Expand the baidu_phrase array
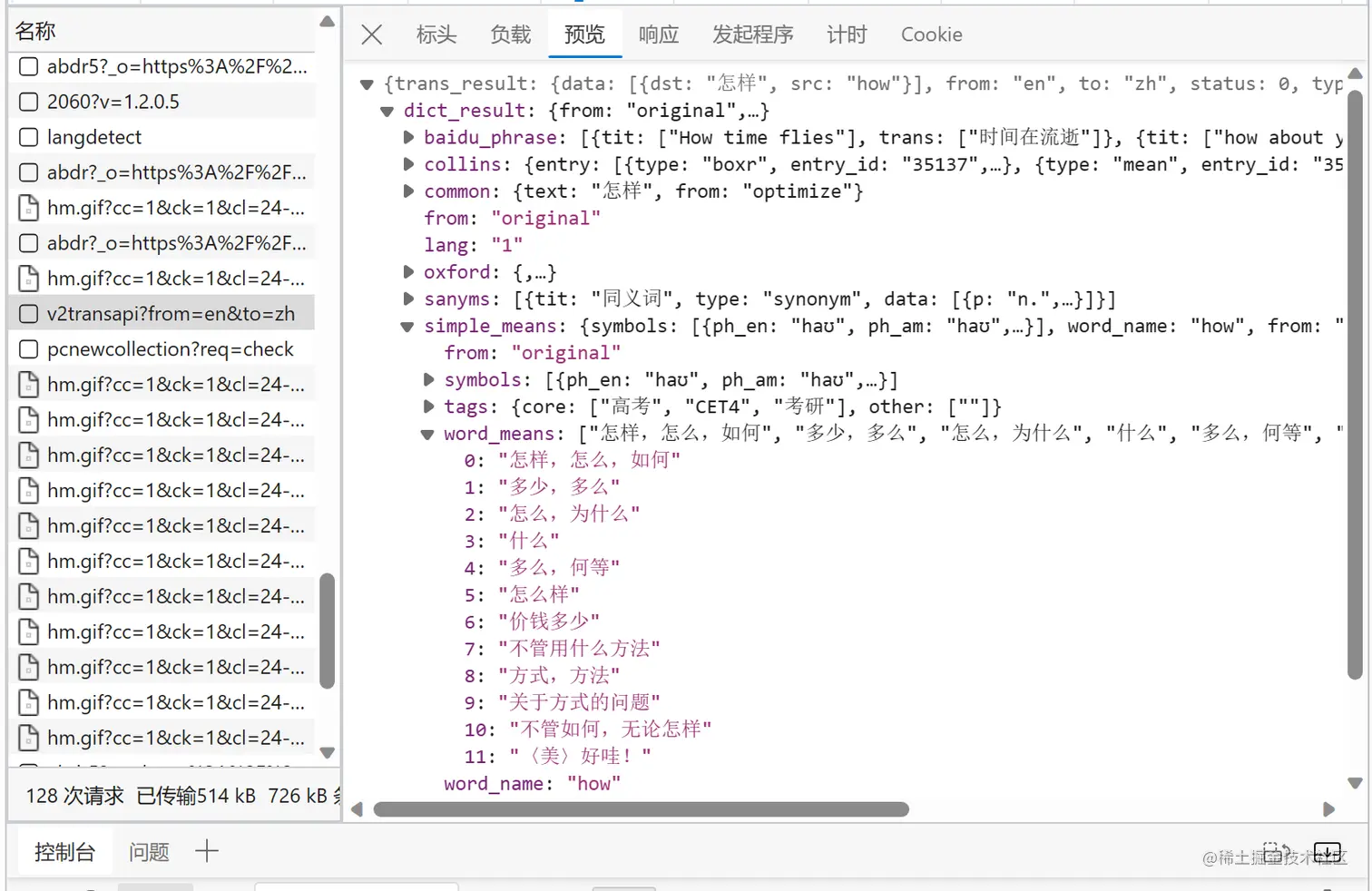1372x891 pixels. (408, 138)
